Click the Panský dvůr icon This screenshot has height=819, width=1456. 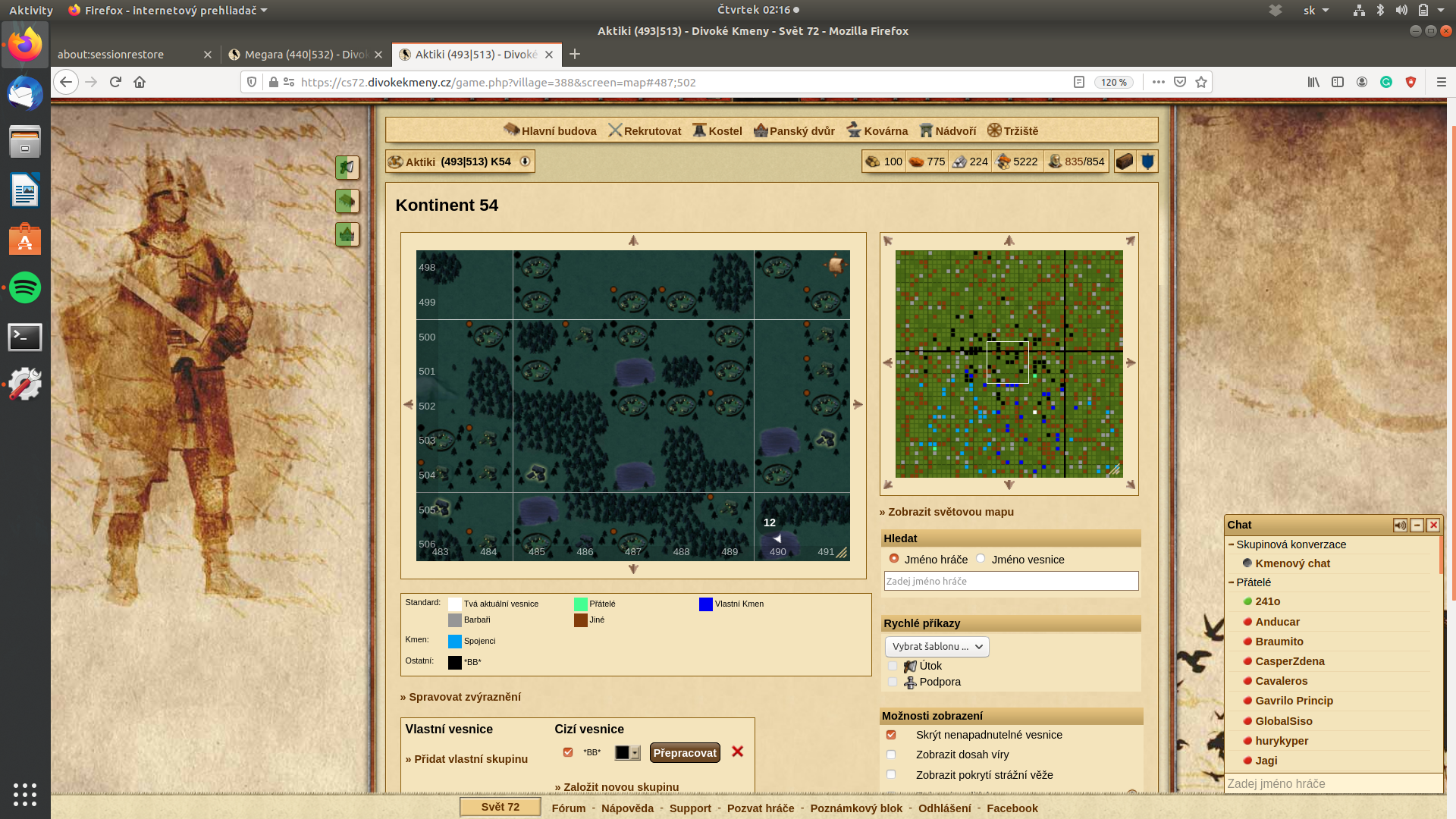pos(761,130)
